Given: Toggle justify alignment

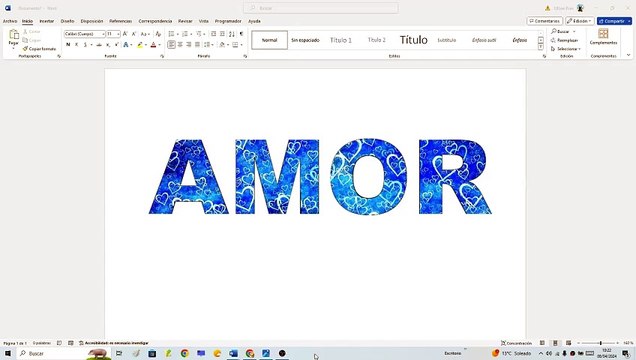Looking at the screenshot, I should click(198, 45).
